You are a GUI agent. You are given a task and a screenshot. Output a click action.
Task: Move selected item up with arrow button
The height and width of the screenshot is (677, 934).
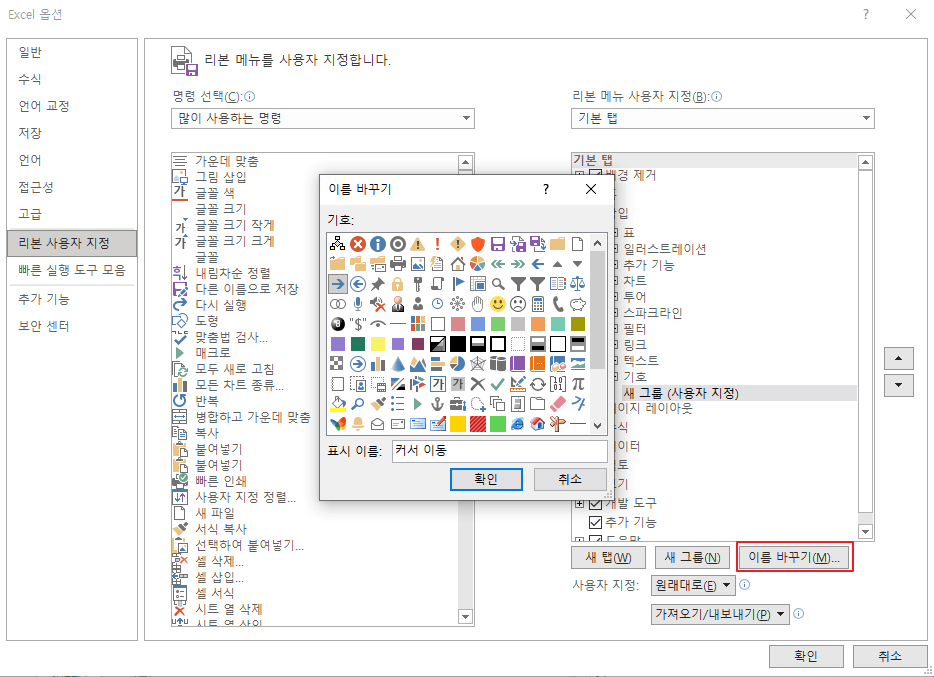[x=899, y=358]
